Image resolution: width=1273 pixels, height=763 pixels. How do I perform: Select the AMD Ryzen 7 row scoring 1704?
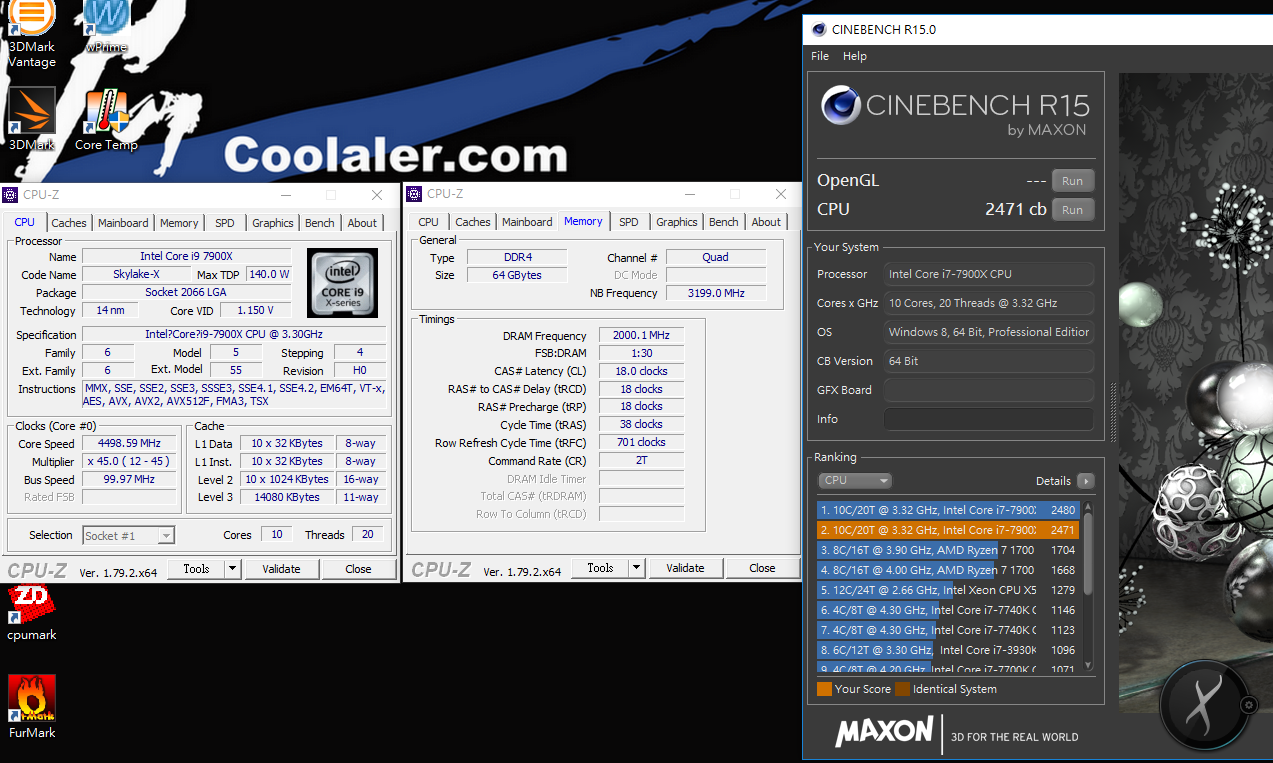[948, 550]
